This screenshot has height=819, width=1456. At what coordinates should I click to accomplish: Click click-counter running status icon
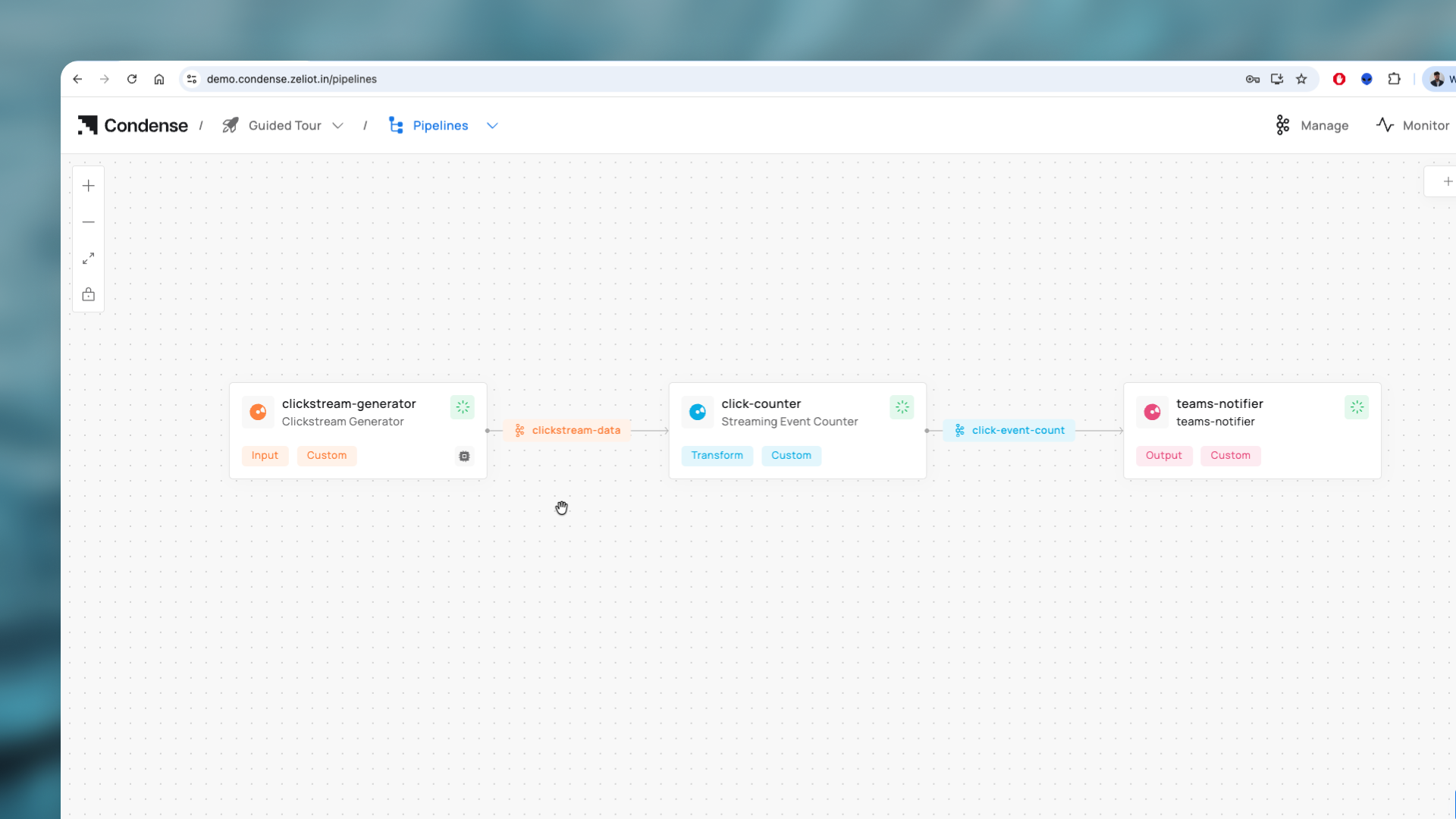[902, 407]
